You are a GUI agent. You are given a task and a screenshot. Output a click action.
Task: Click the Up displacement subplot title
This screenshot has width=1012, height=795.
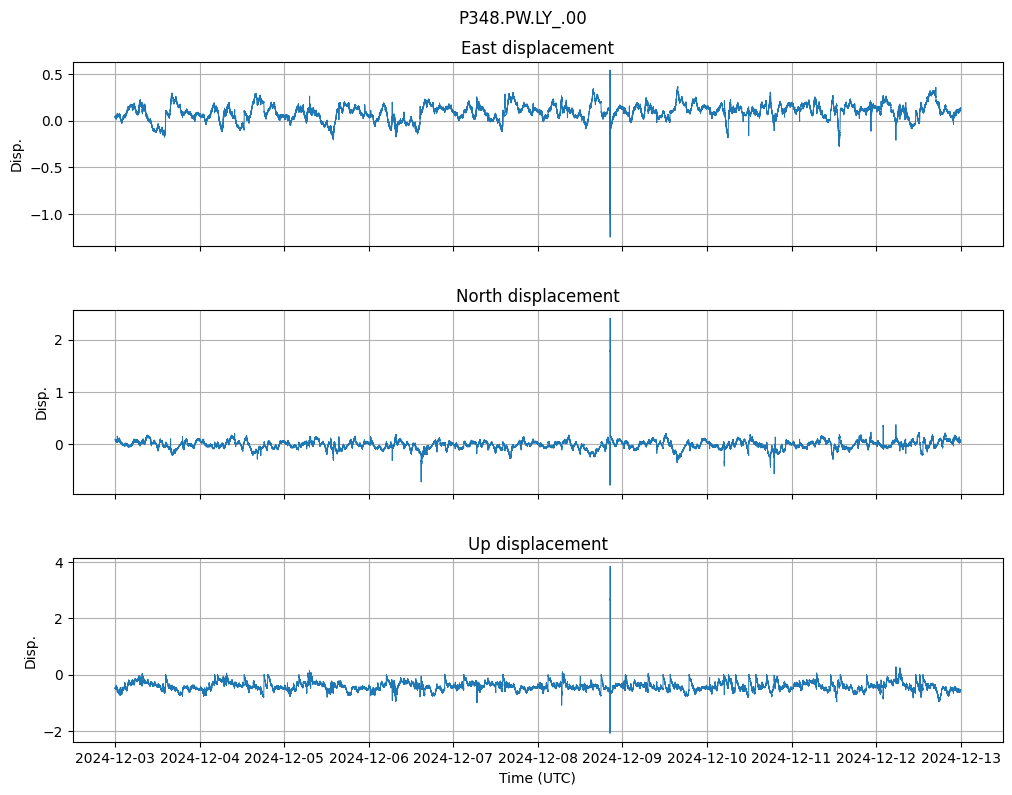point(537,544)
